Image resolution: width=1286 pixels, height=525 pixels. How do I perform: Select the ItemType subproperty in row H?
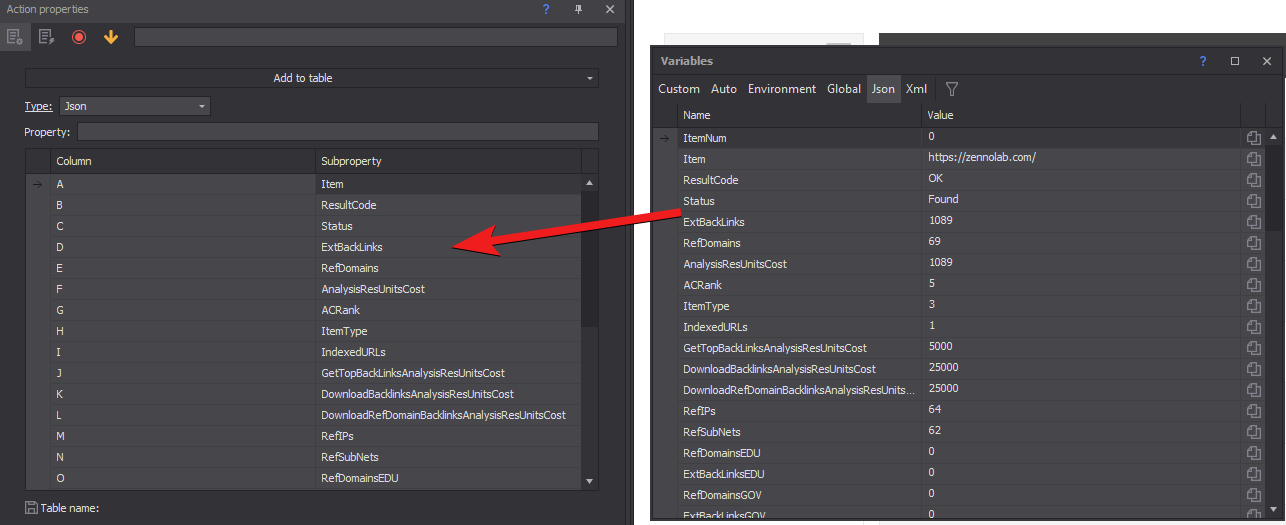(447, 331)
